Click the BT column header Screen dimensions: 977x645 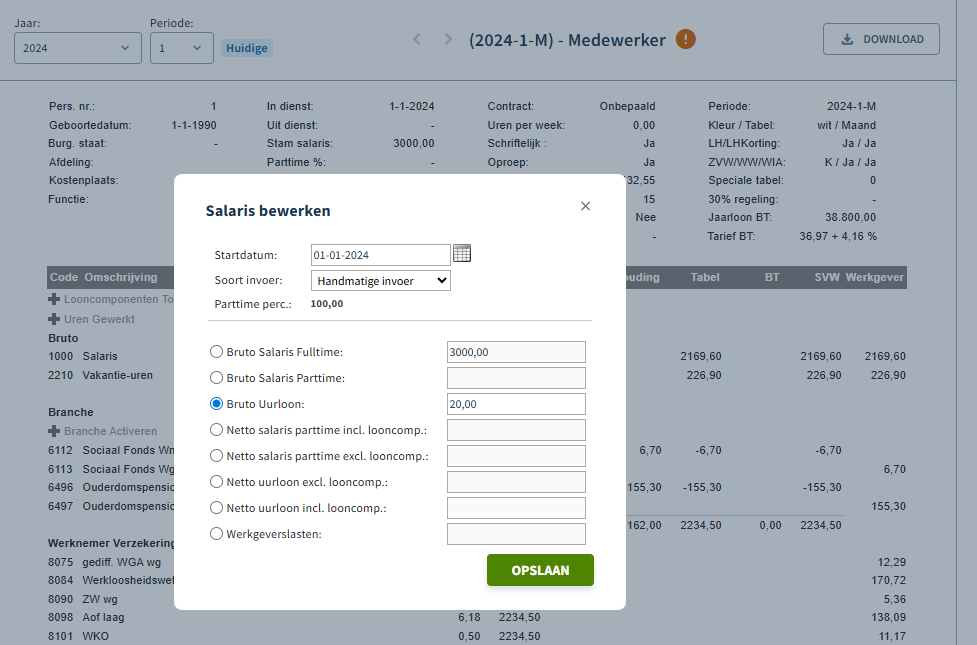tap(772, 277)
